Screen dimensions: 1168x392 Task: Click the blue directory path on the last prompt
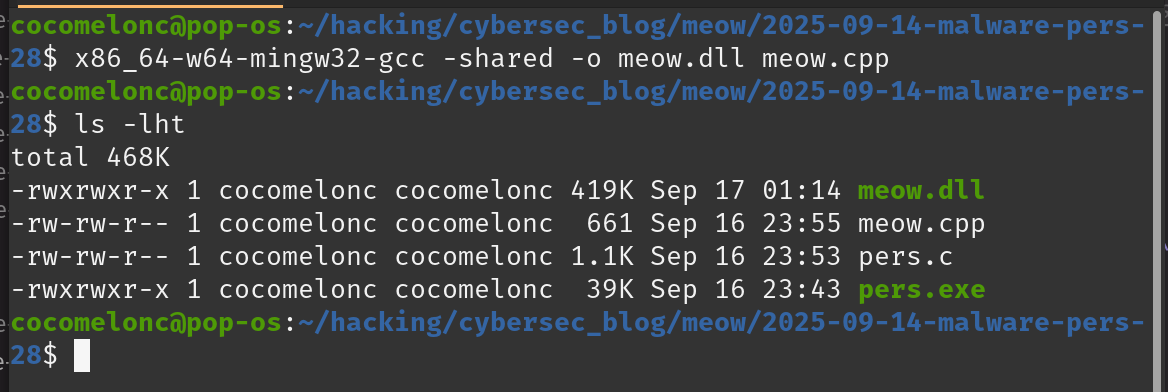721,323
